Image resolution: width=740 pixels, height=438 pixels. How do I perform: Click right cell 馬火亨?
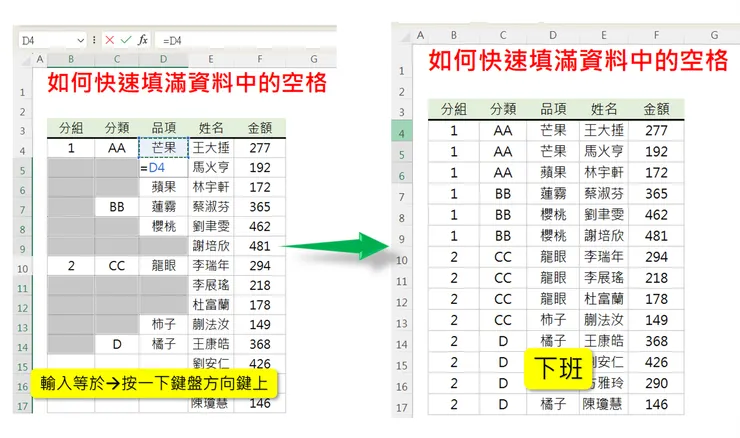pyautogui.click(x=604, y=152)
